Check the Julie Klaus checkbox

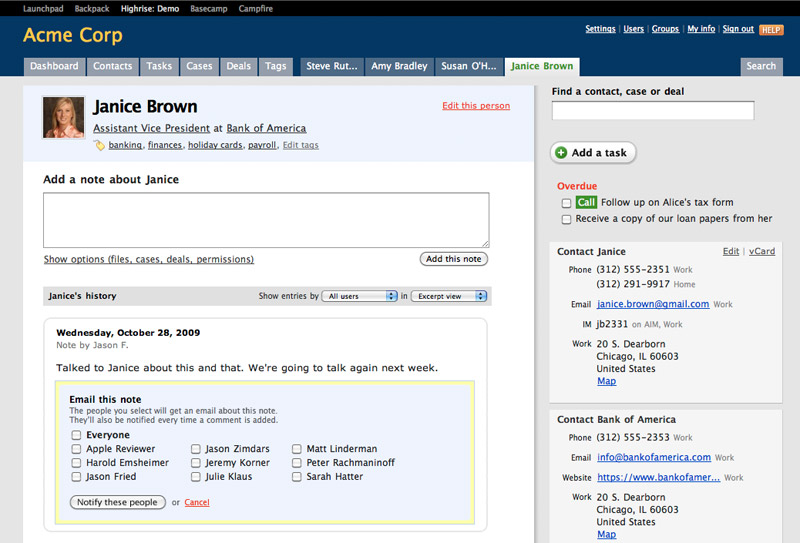[x=195, y=477]
